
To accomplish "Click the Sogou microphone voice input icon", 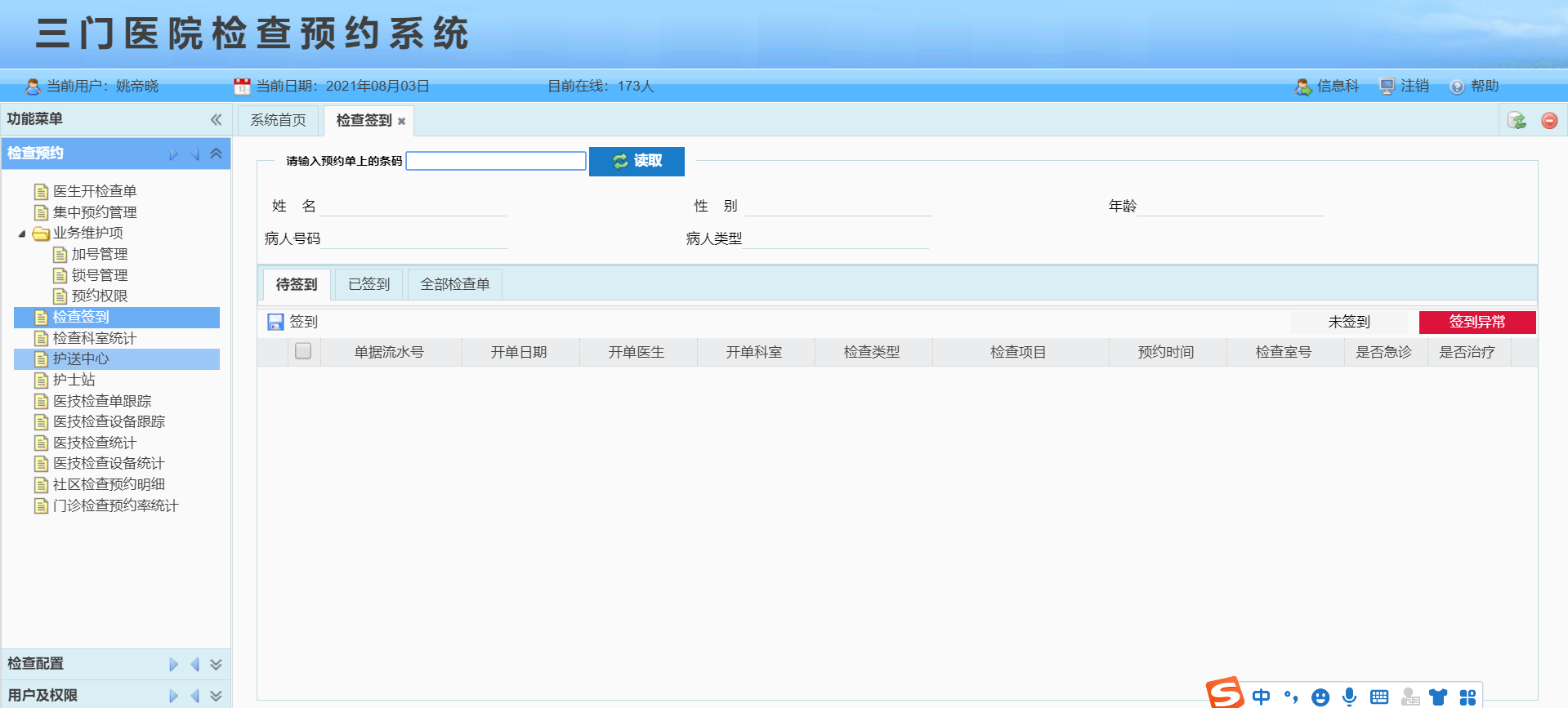I will click(x=1350, y=697).
